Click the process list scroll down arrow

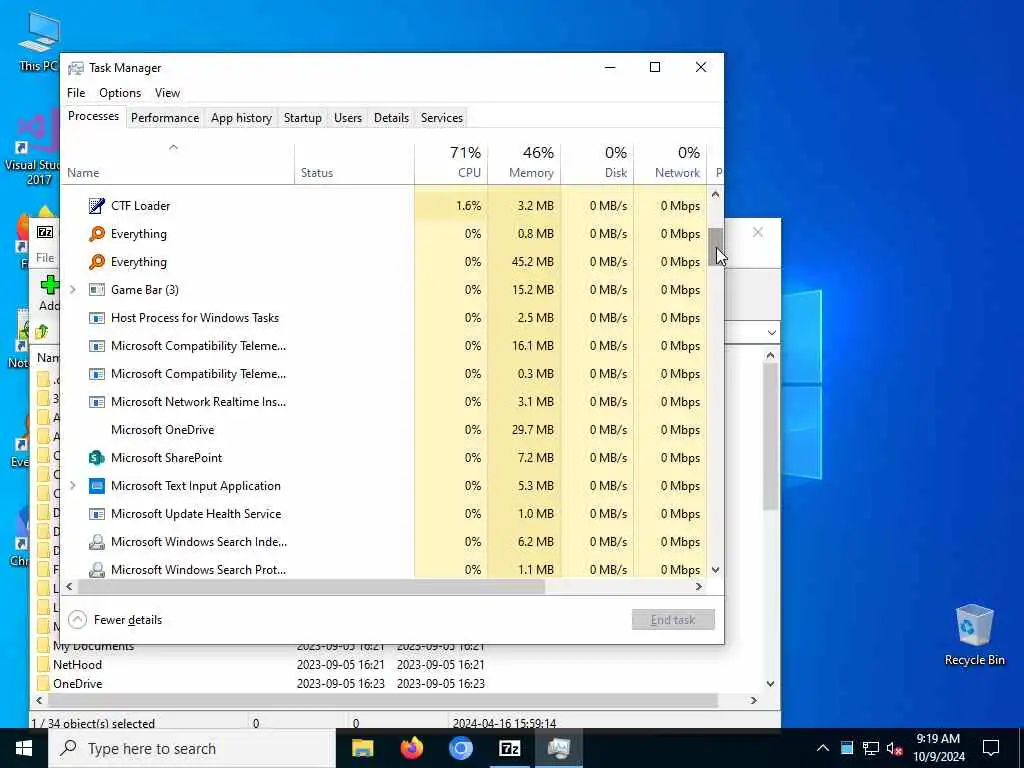point(715,570)
